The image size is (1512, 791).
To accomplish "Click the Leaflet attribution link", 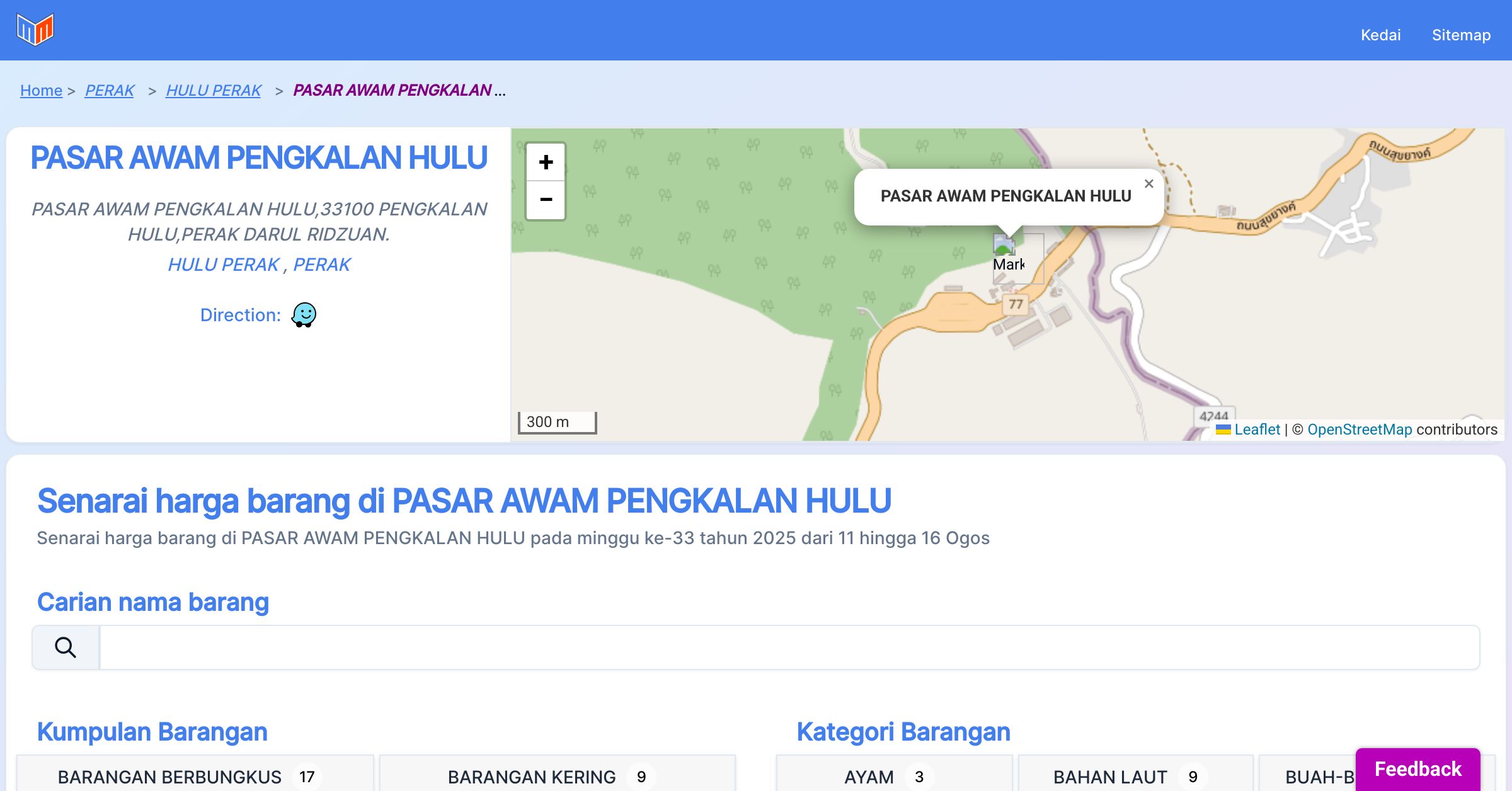I will point(1257,430).
